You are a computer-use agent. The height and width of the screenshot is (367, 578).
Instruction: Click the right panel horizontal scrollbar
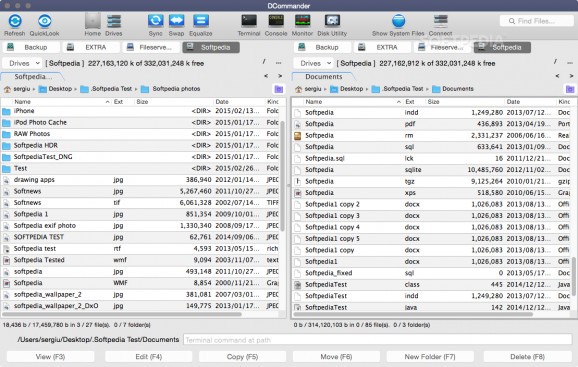pyautogui.click(x=413, y=314)
